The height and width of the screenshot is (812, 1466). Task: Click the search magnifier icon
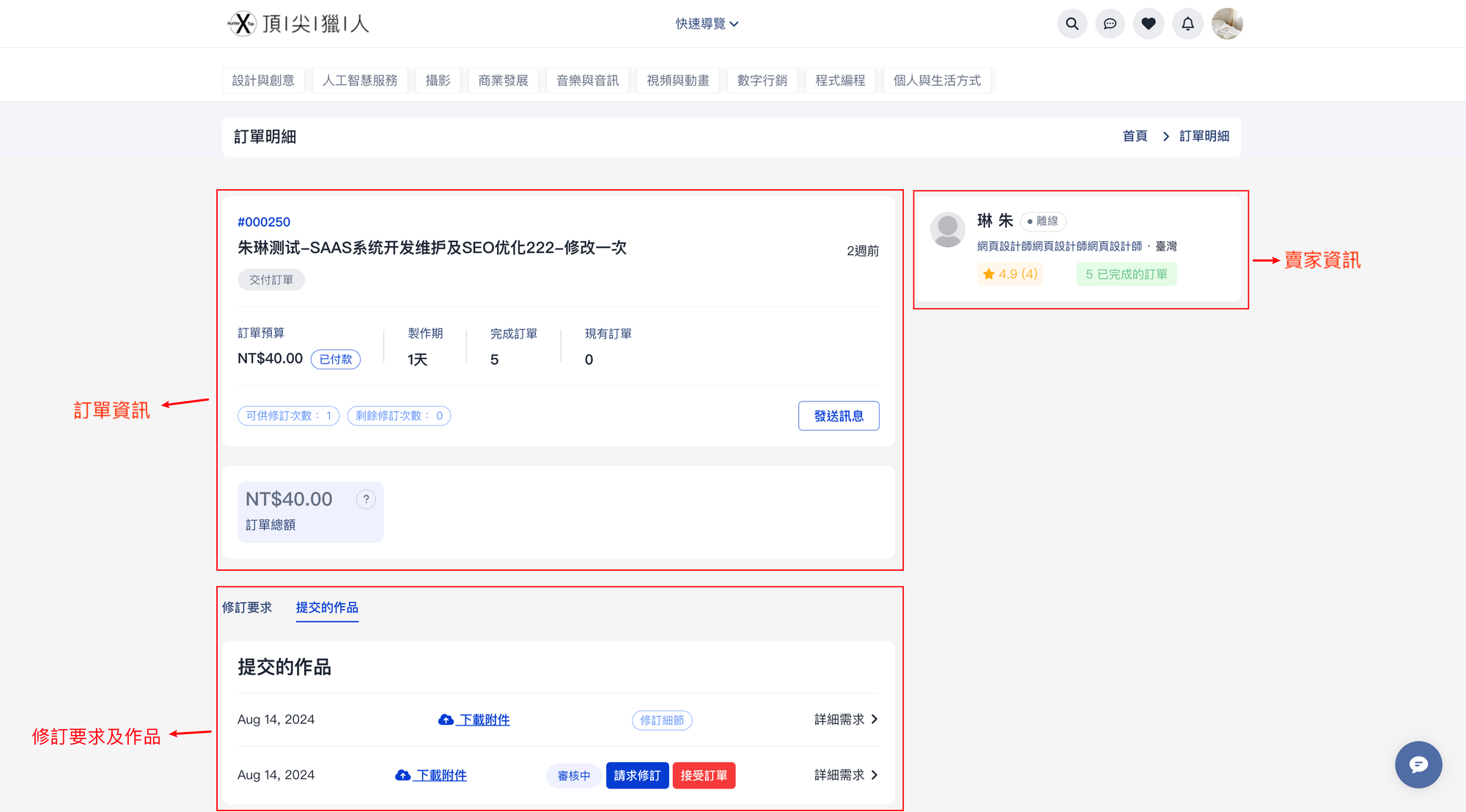point(1072,23)
